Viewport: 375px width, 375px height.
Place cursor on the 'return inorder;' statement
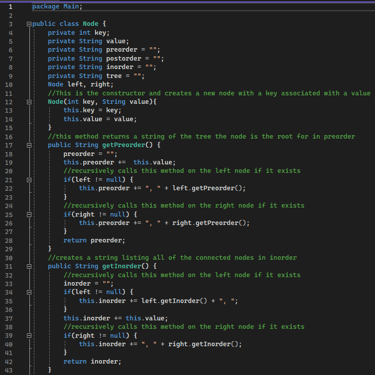tap(92, 362)
